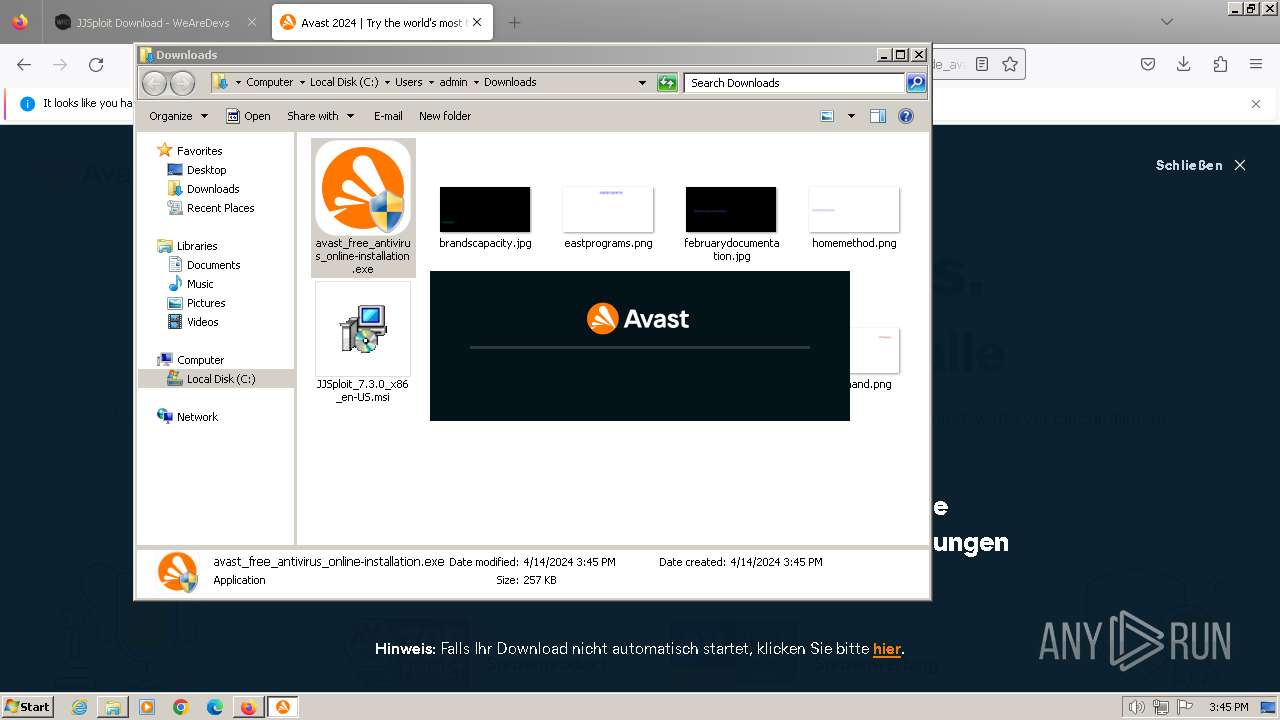This screenshot has height=720, width=1280.
Task: Click E-mail in Explorer toolbar
Action: click(388, 116)
